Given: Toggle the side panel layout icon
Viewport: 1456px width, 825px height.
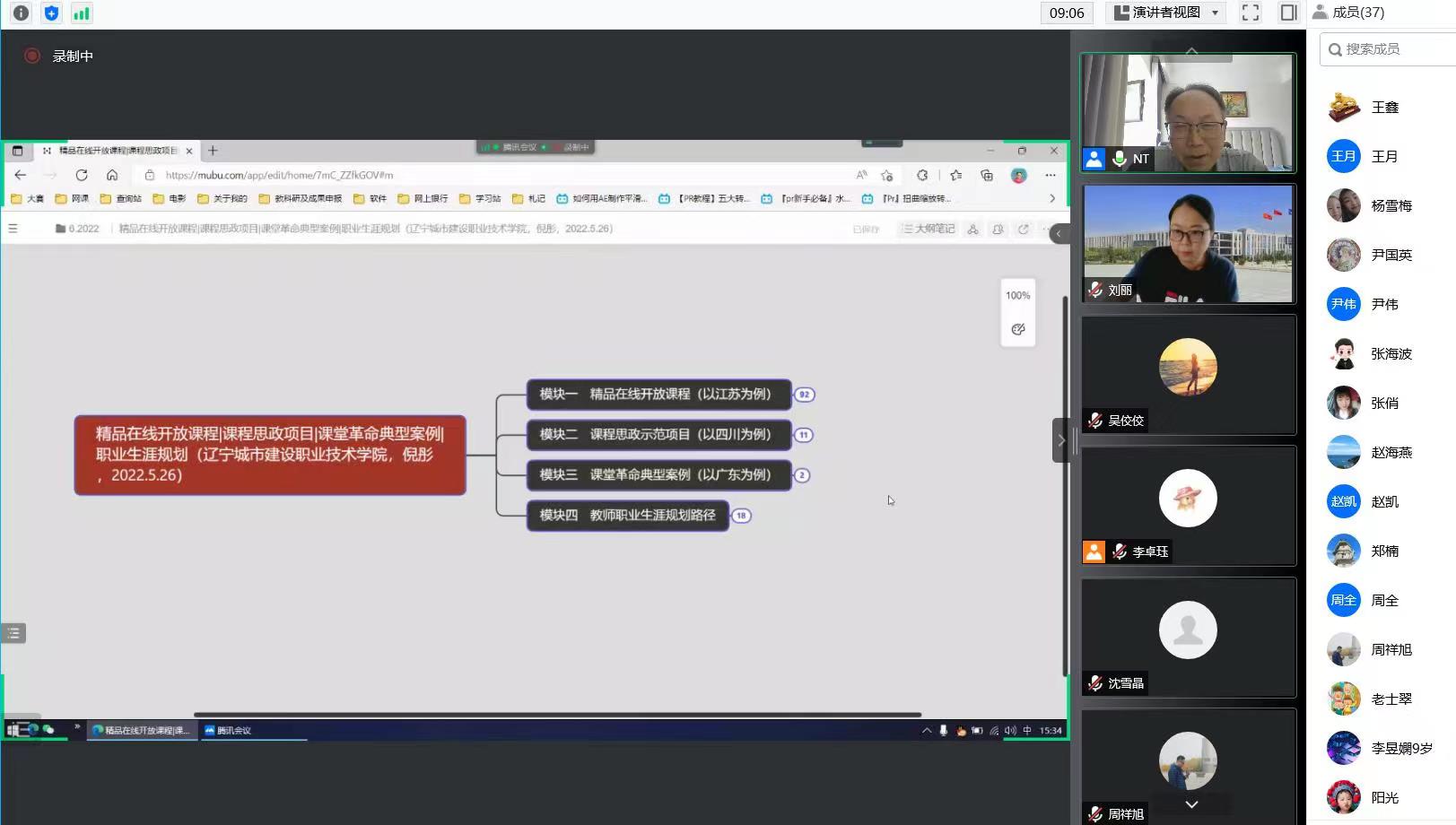Looking at the screenshot, I should point(1288,13).
